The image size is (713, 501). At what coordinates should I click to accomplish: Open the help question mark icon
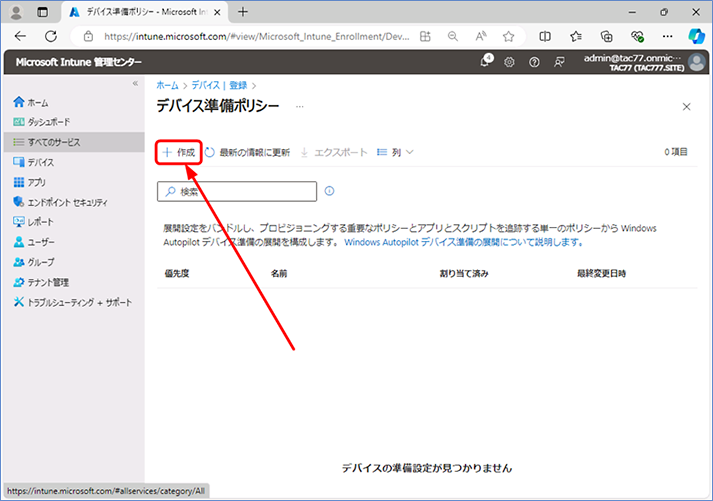[534, 62]
